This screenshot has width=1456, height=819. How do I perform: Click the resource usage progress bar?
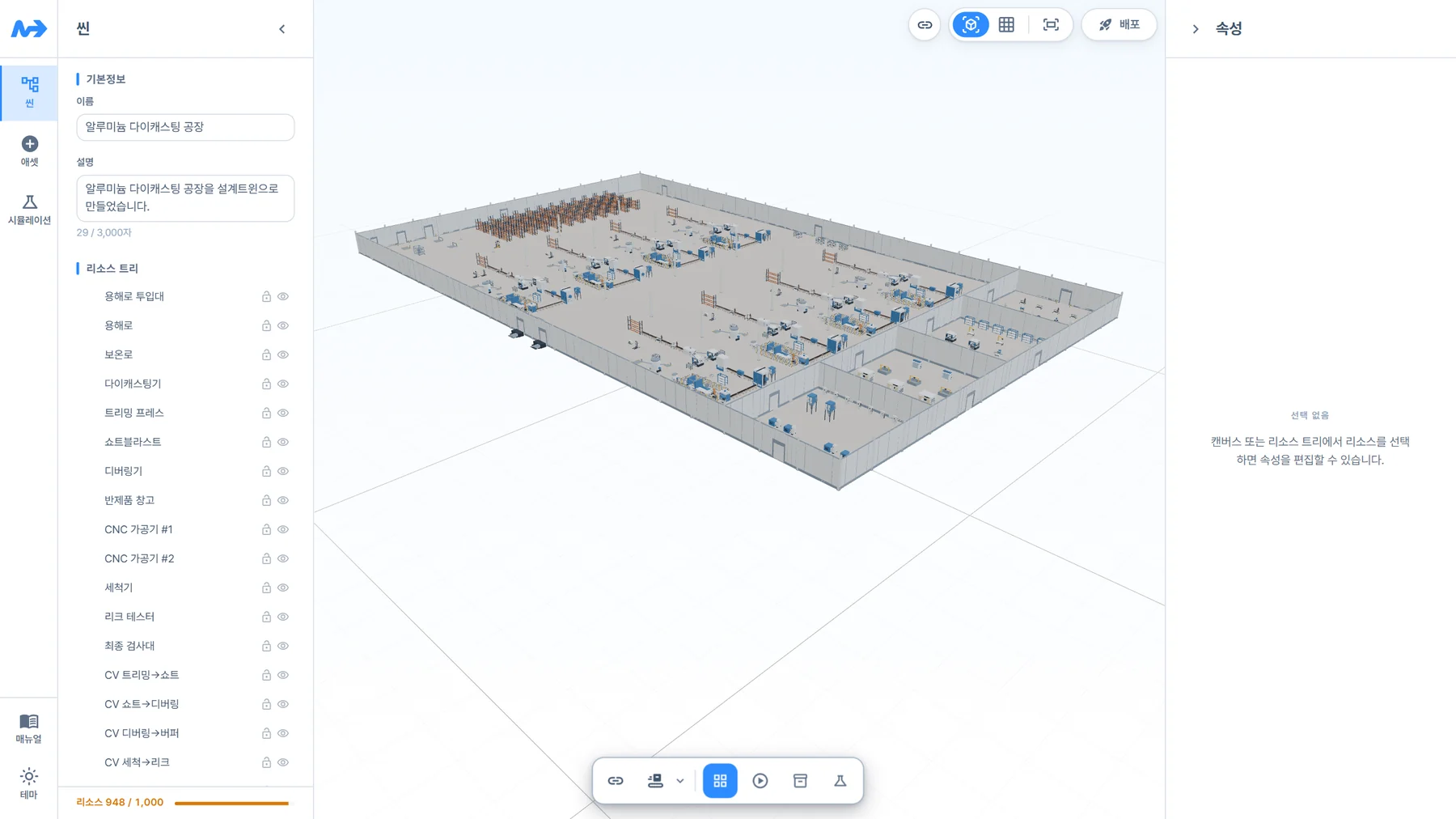click(231, 803)
